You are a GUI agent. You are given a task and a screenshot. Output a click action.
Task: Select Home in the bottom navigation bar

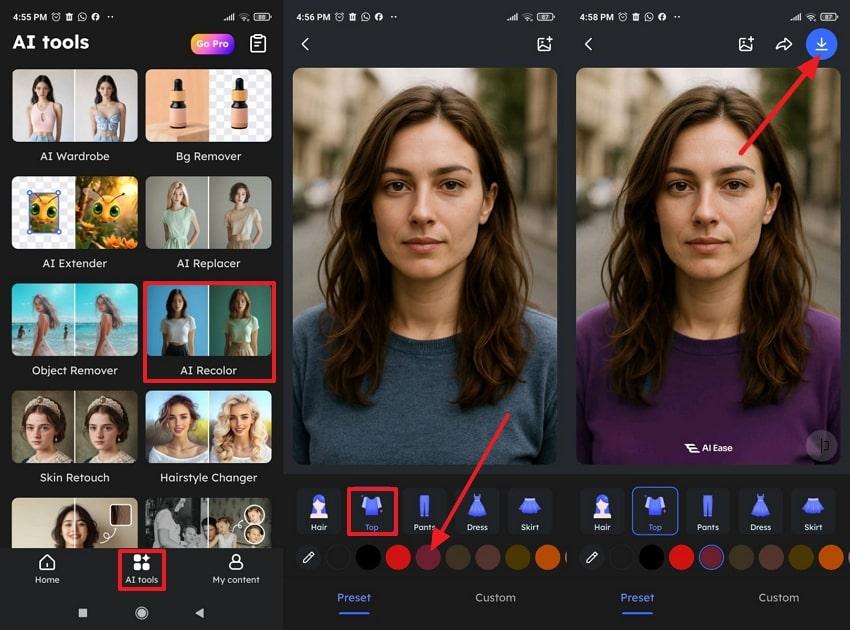46,570
